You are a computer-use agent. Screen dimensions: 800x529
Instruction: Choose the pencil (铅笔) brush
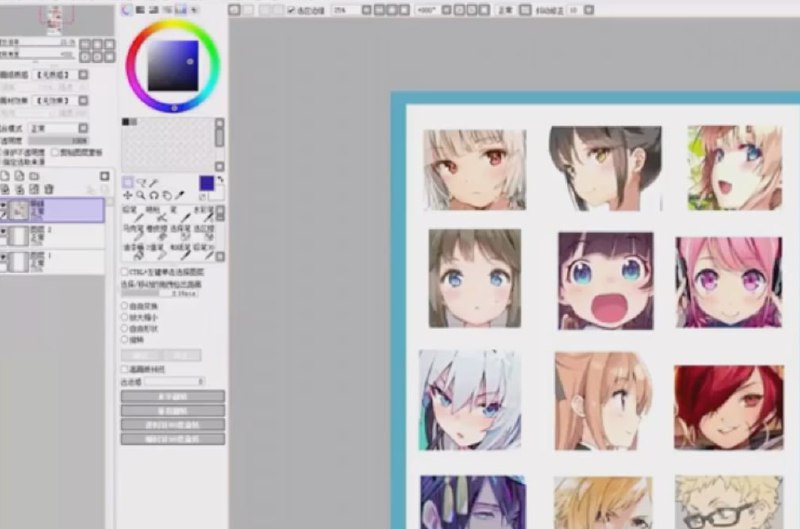click(x=135, y=214)
